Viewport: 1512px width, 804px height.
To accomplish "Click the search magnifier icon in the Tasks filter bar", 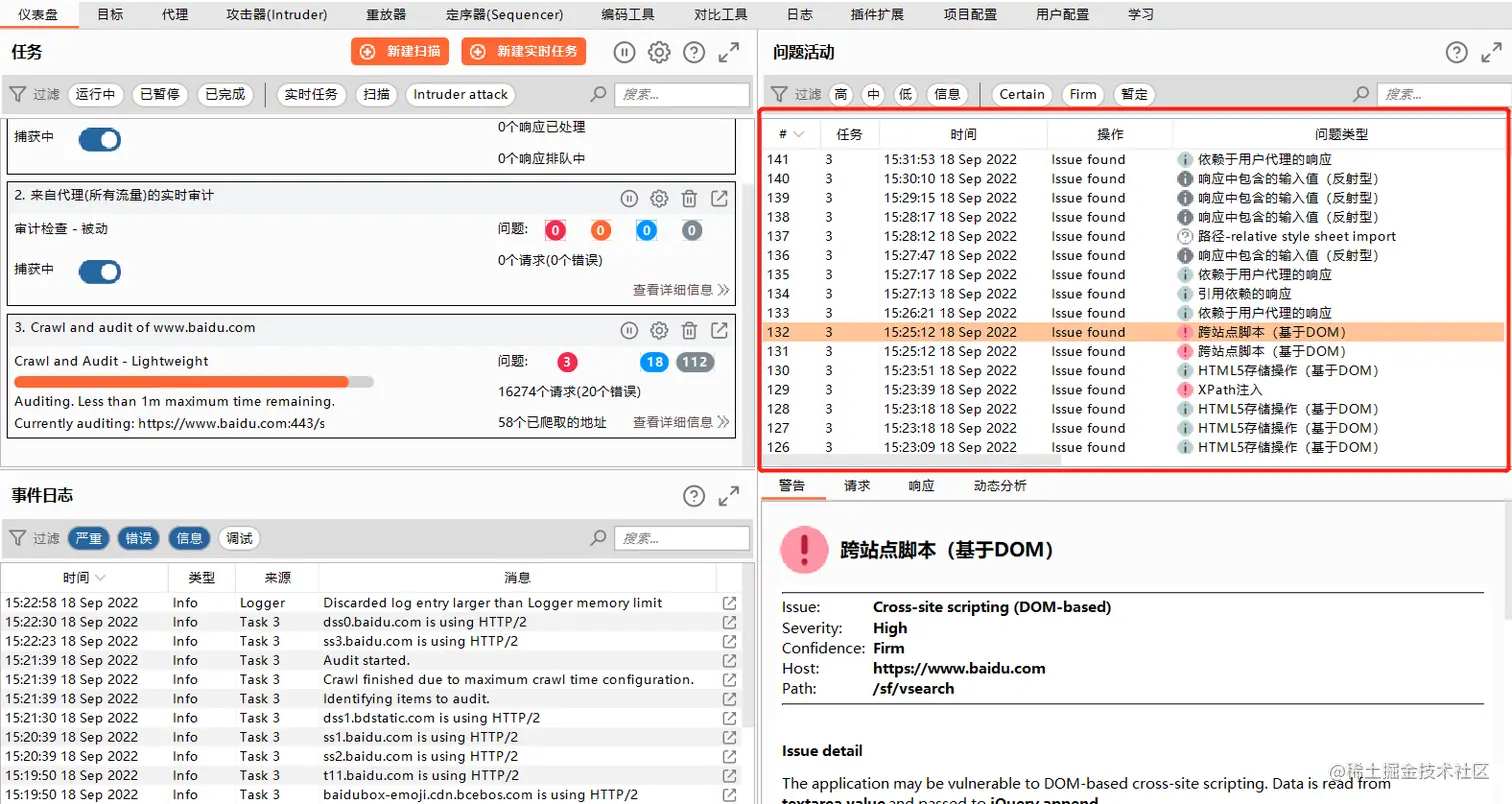I will pos(599,95).
